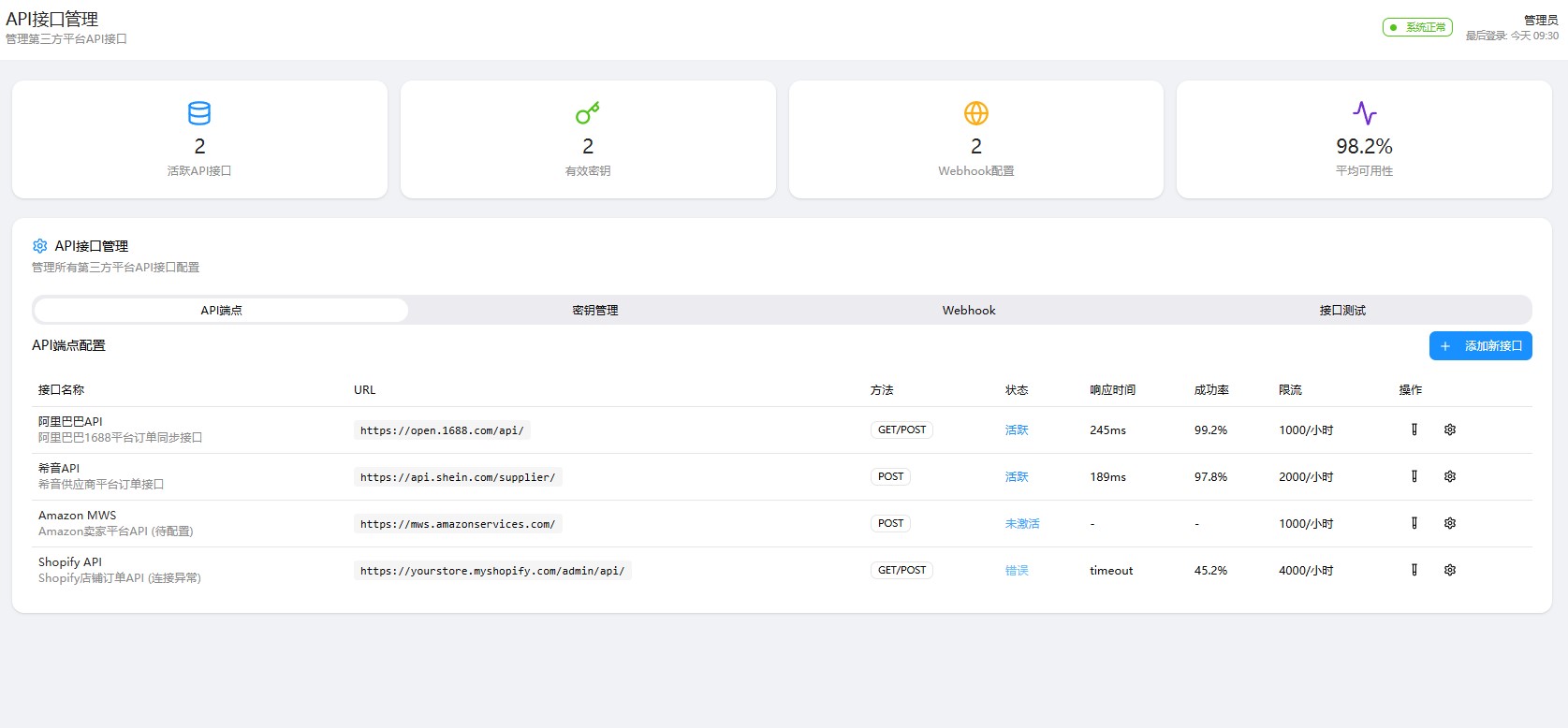This screenshot has width=1568, height=728.
Task: Click the 系统正常 status badge
Action: point(1417,27)
